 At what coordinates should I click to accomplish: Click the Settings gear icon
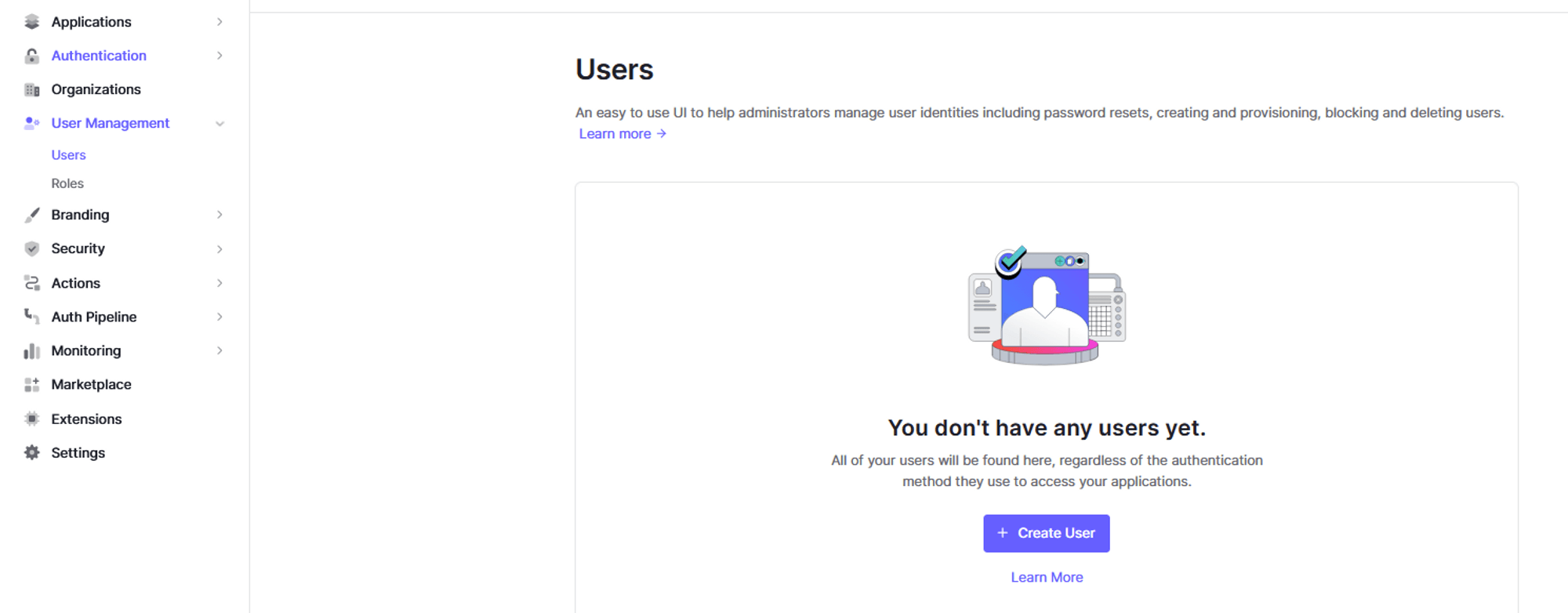point(31,453)
